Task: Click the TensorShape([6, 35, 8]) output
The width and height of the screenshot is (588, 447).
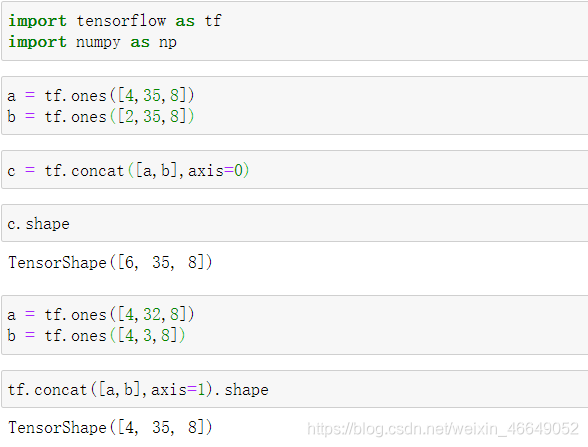Action: coord(110,262)
